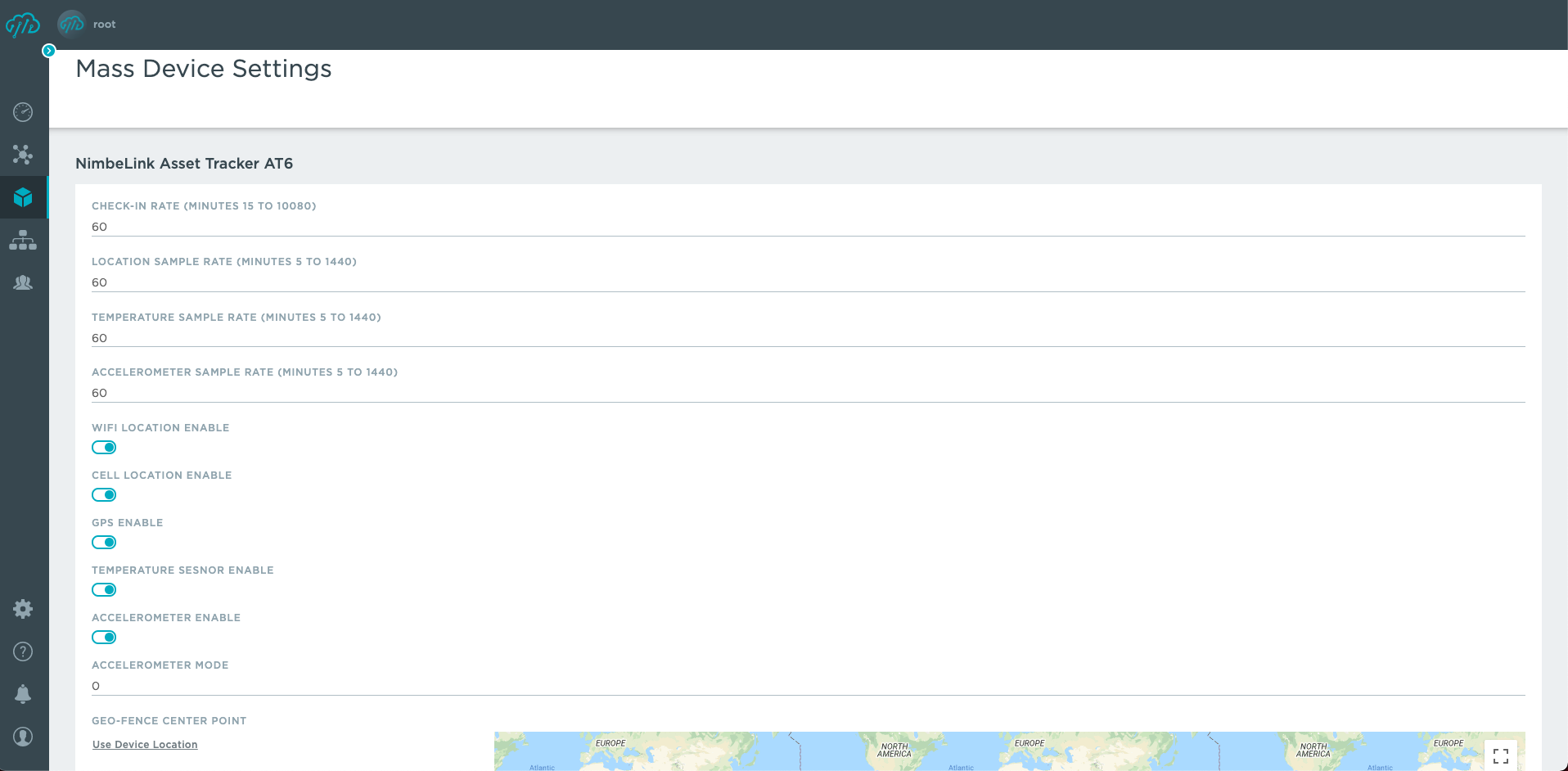Expand the sidebar with the arrow toggle

[49, 51]
